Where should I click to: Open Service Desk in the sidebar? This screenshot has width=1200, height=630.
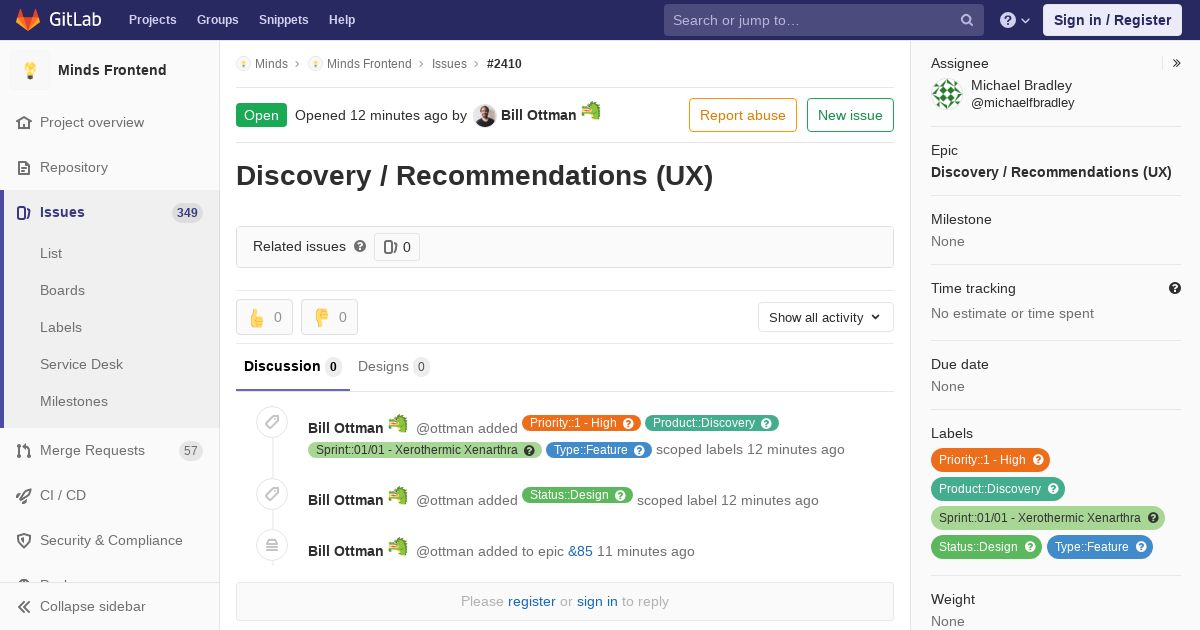tap(81, 364)
